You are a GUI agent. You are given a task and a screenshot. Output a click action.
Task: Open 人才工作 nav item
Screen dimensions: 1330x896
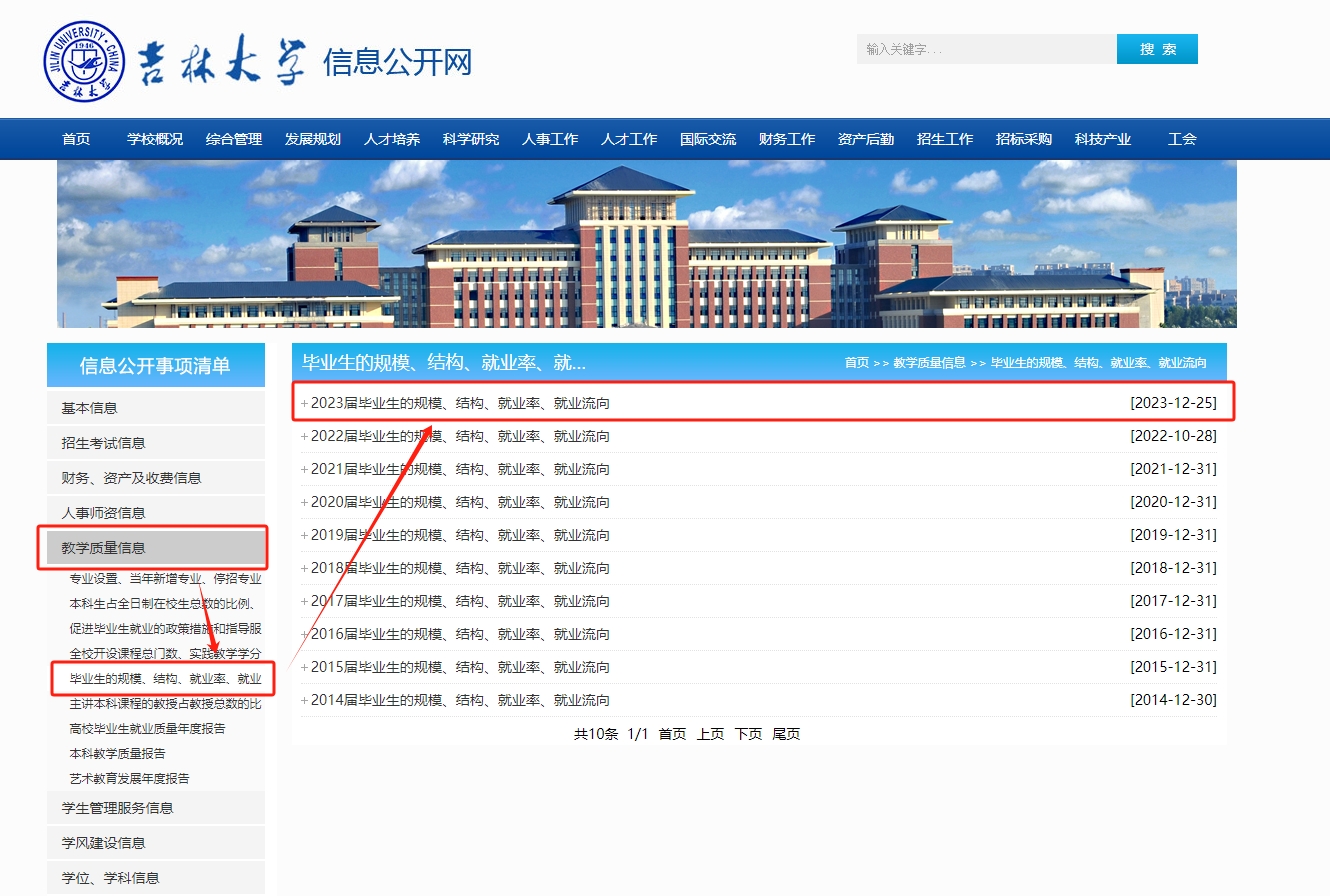[629, 139]
